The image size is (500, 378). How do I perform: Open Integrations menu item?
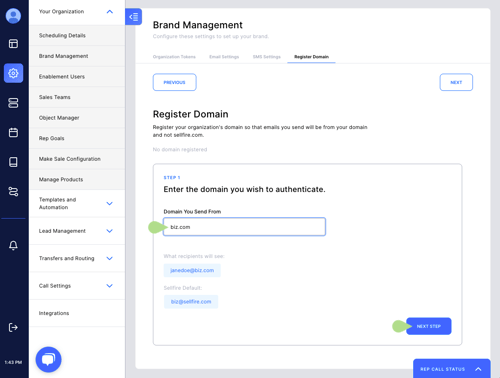click(x=77, y=313)
